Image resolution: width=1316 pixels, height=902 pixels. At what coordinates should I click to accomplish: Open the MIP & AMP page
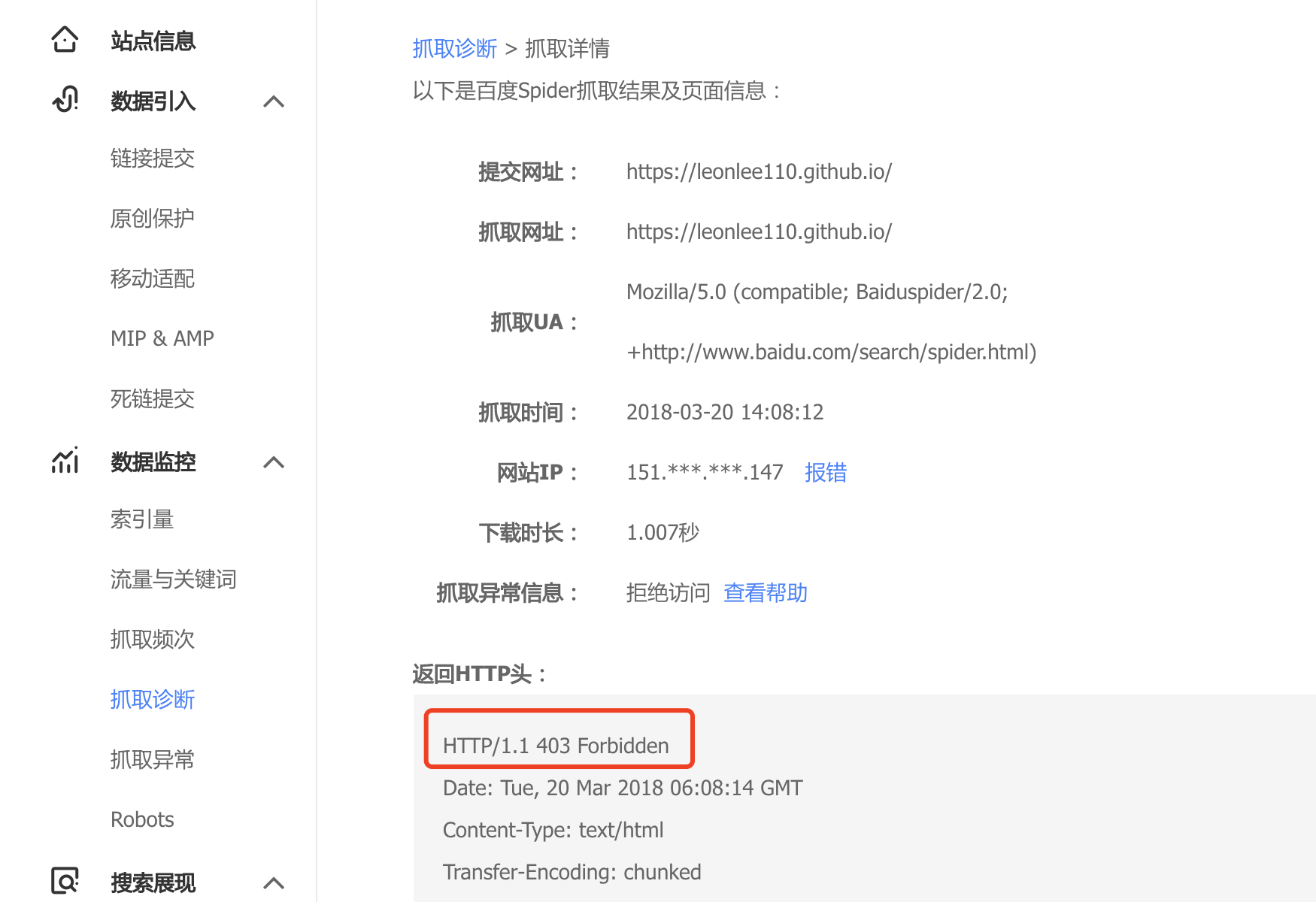pyautogui.click(x=162, y=338)
